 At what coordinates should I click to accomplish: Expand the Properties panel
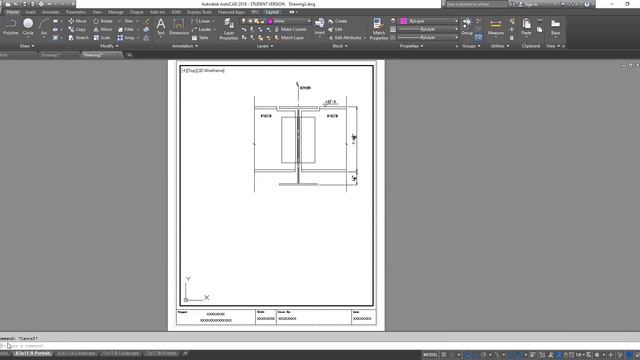pos(411,46)
